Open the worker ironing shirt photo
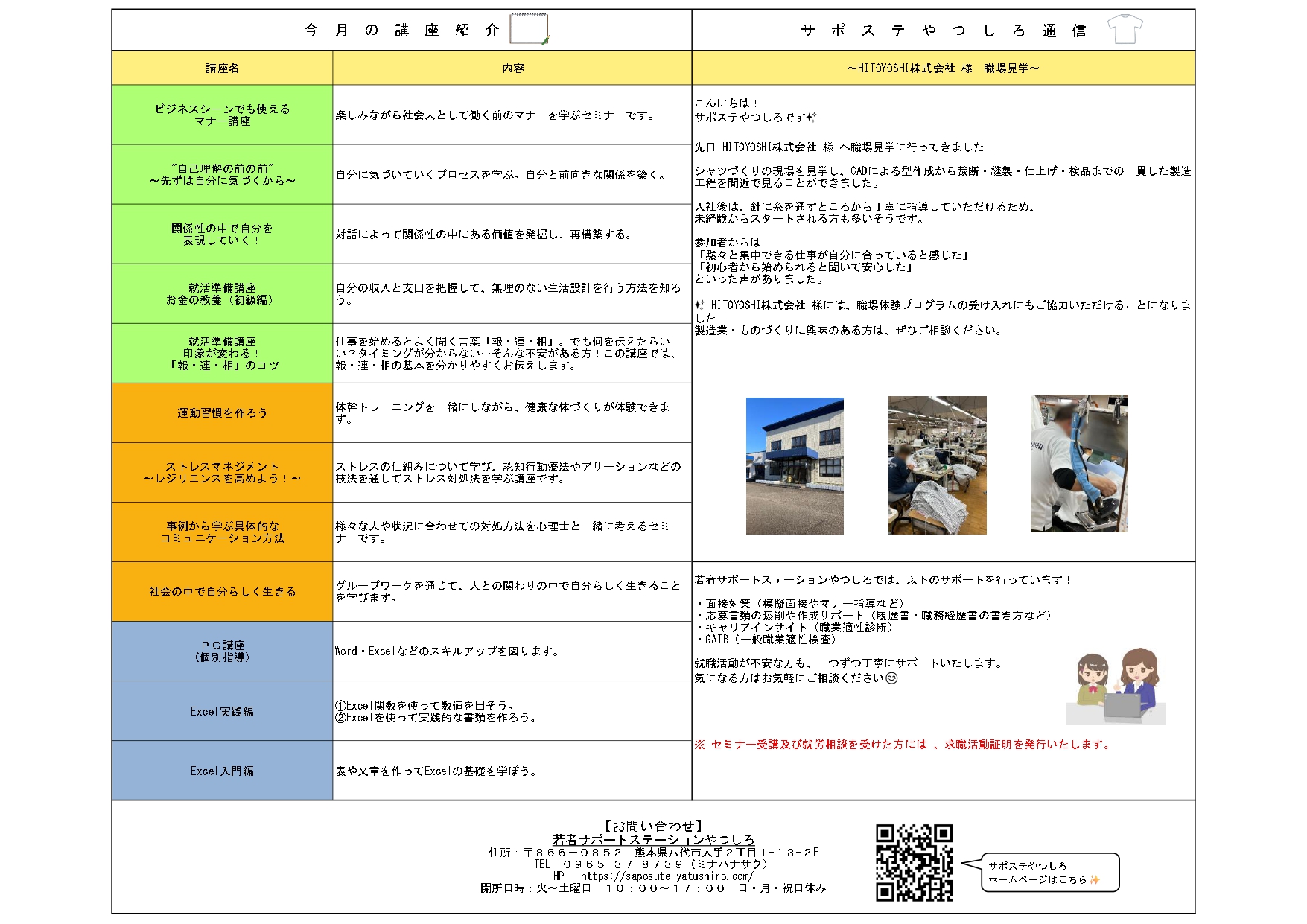 point(1079,463)
